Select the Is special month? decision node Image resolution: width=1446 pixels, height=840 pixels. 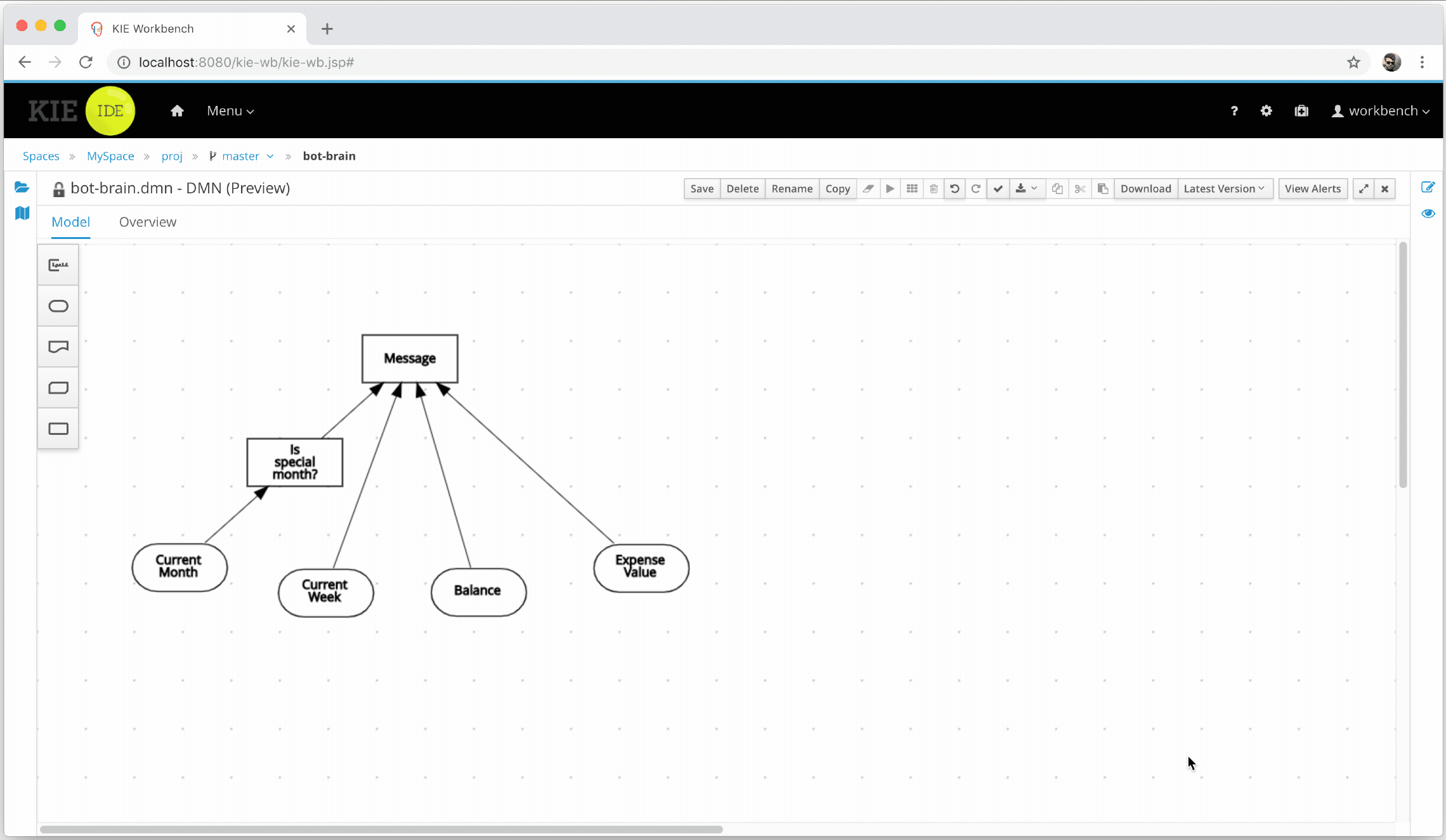[x=295, y=462]
